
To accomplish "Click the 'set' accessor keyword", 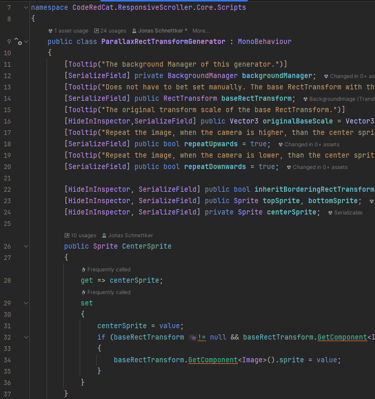I will coord(87,303).
